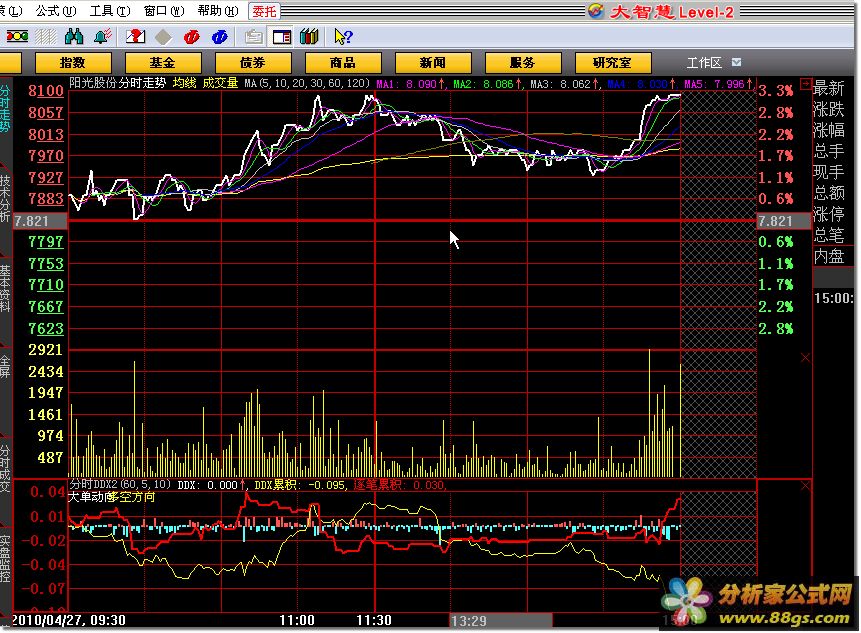Viewport: 861px width, 633px height.
Task: Open the 公式(U) menu
Action: [x=54, y=11]
